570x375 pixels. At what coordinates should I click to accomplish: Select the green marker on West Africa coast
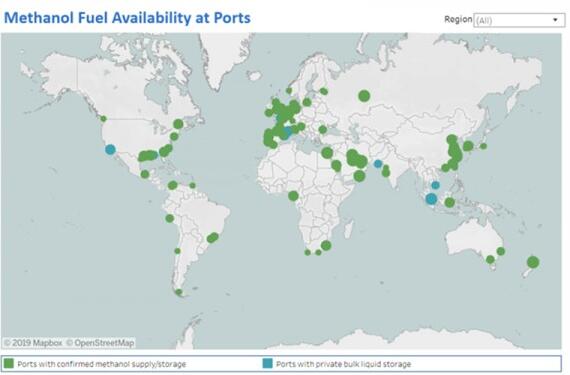click(x=293, y=196)
